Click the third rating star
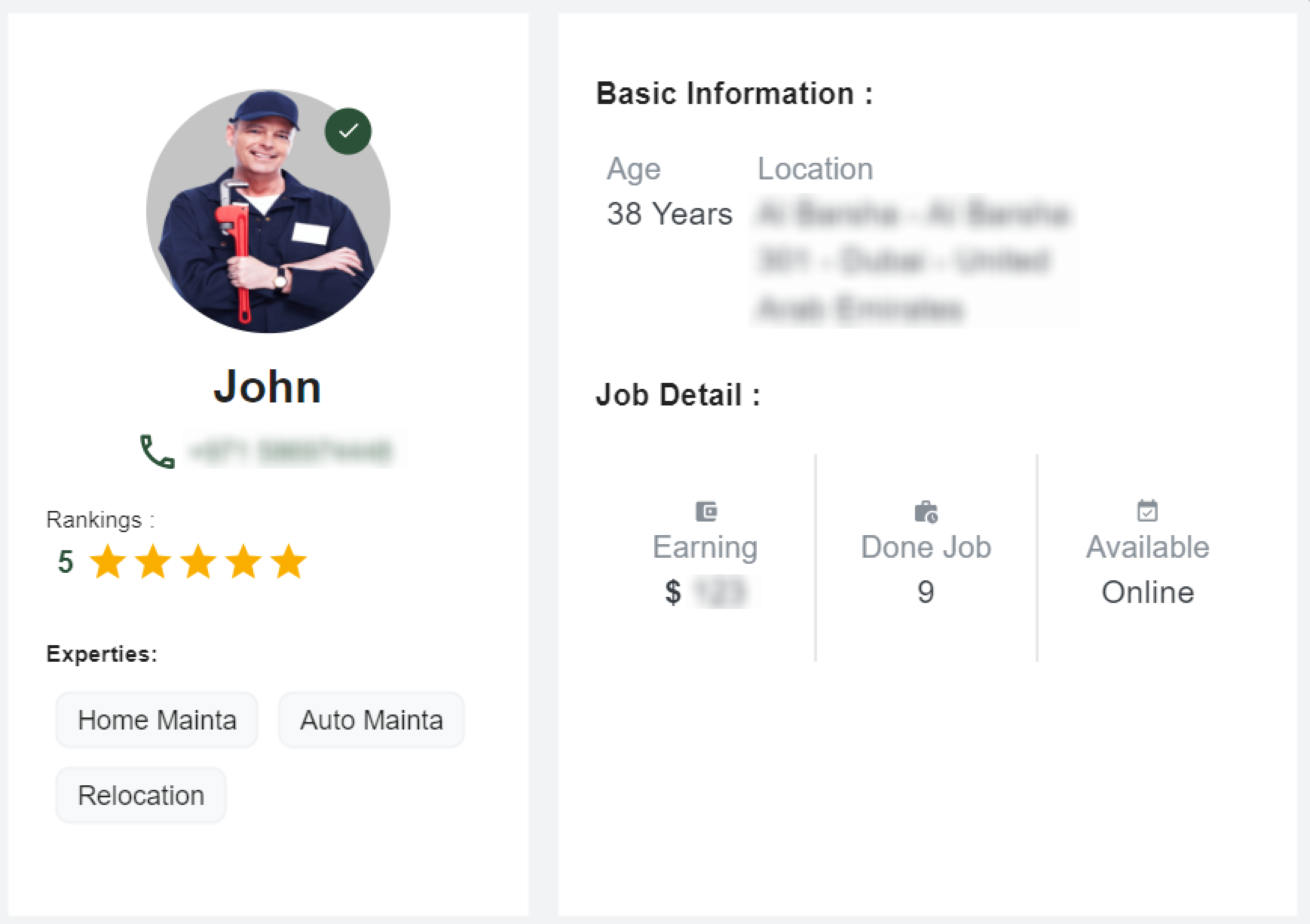This screenshot has width=1310, height=924. (198, 562)
